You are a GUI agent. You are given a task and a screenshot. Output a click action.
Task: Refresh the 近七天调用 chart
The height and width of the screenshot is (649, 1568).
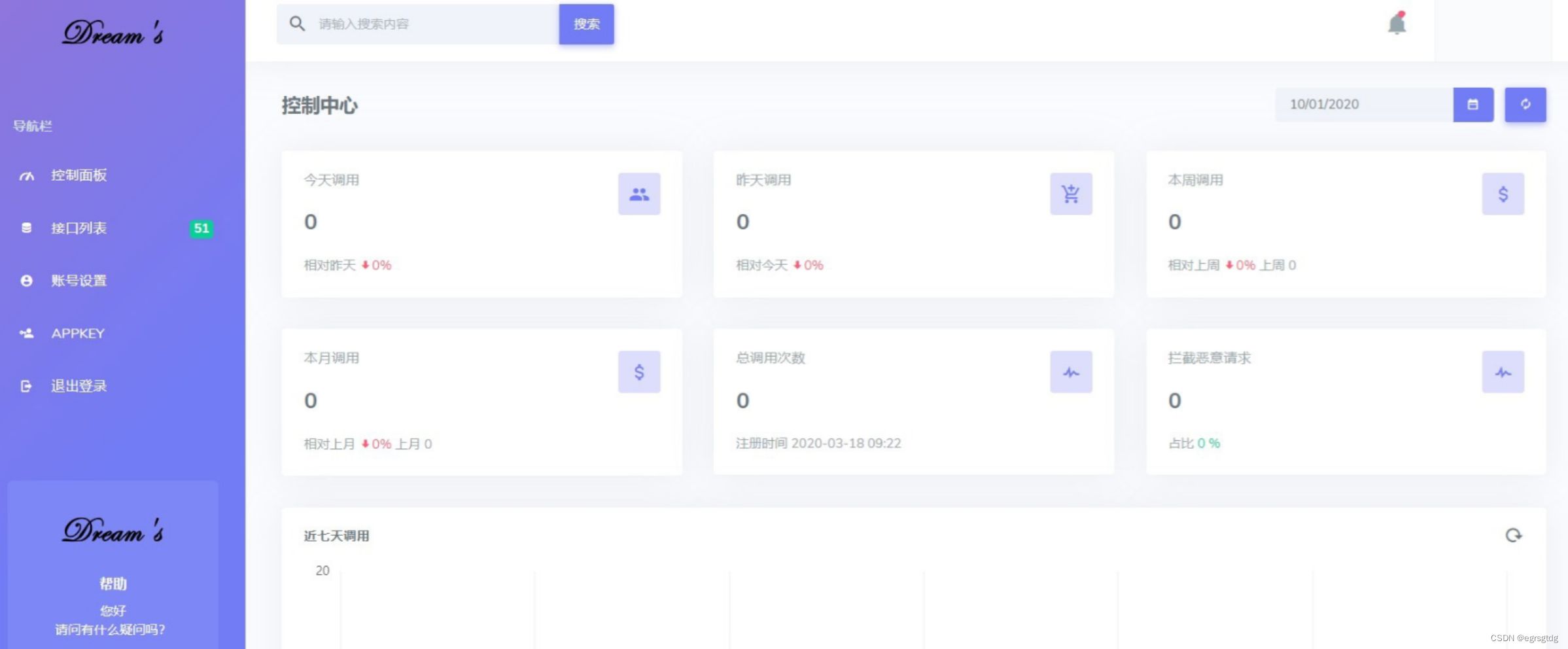(1514, 536)
